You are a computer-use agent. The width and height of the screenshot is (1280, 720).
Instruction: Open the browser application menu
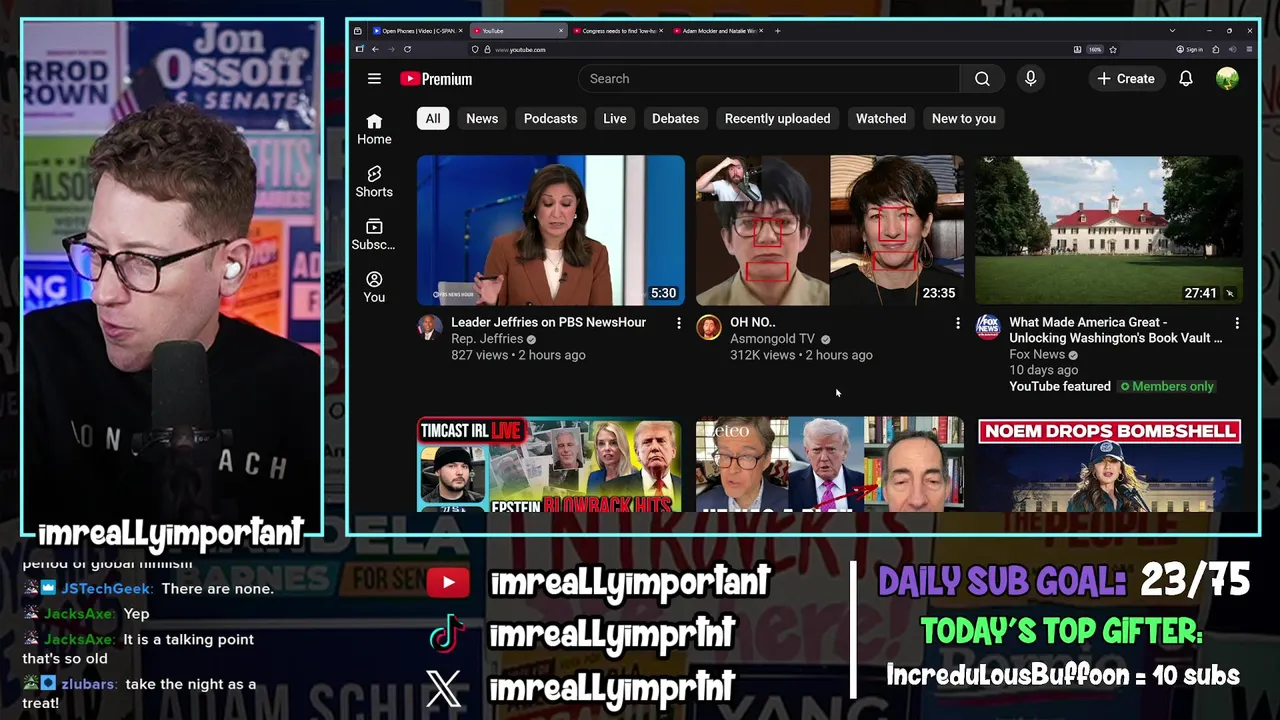[1250, 49]
